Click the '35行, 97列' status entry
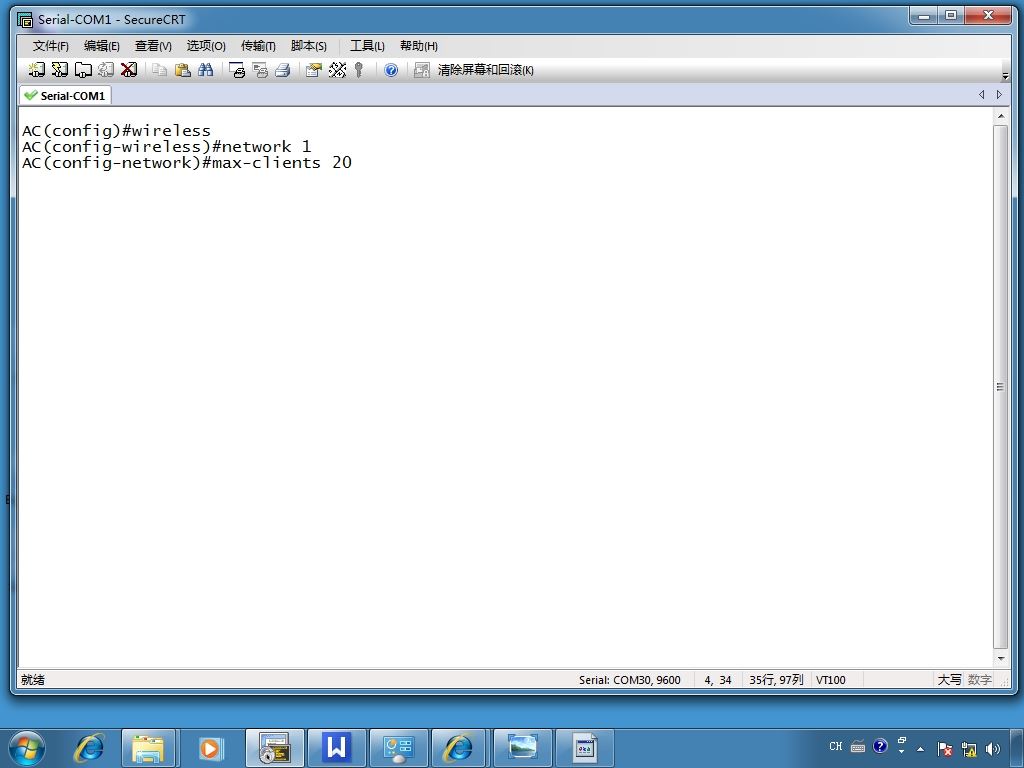 [x=776, y=680]
